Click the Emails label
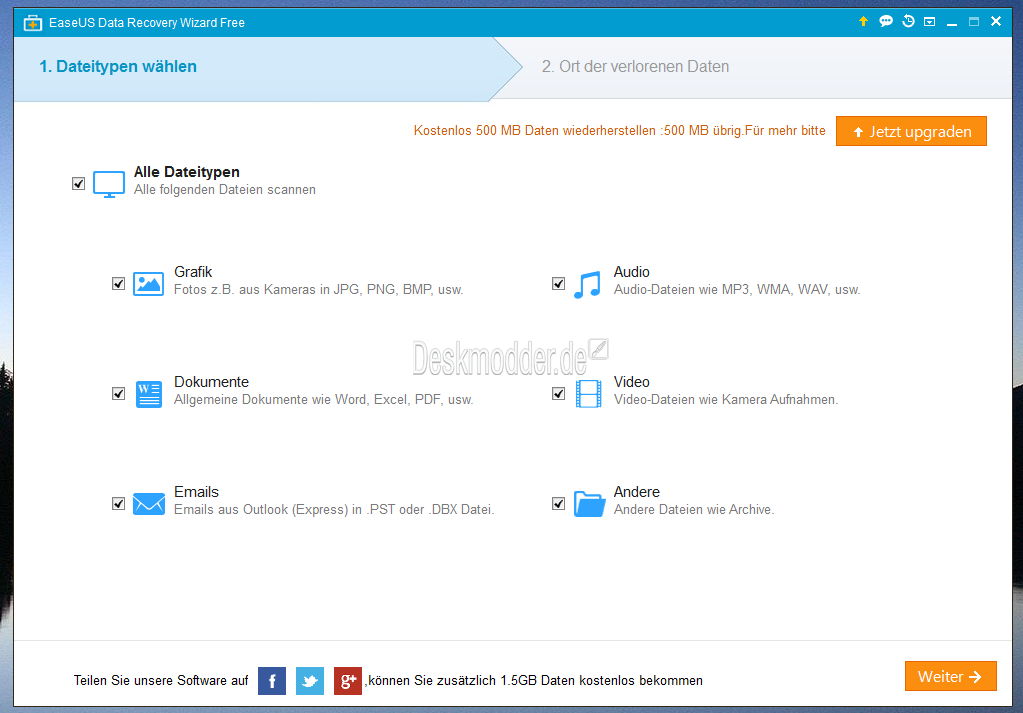The width and height of the screenshot is (1023, 713). click(x=196, y=492)
